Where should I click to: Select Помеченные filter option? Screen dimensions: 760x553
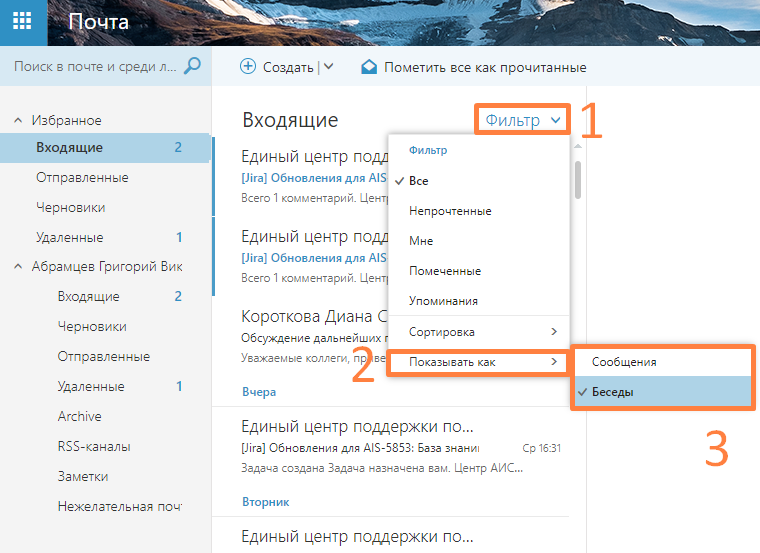(x=445, y=271)
